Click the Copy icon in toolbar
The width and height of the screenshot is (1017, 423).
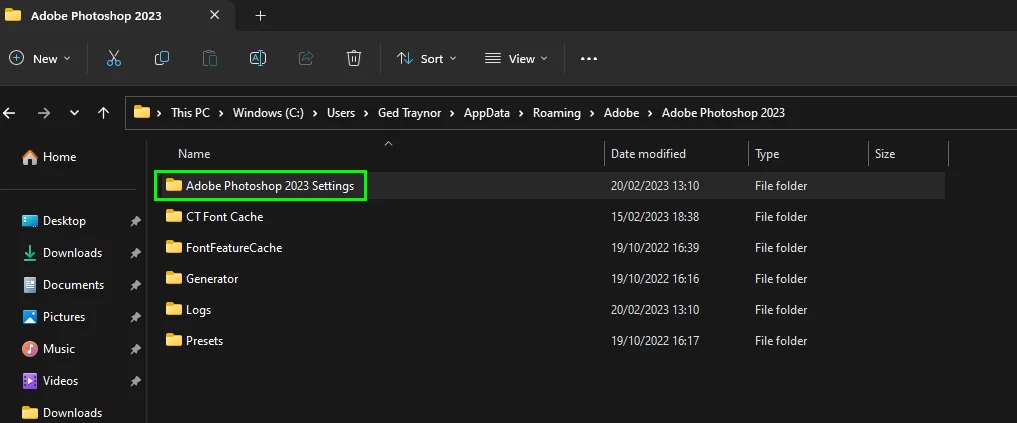[162, 58]
